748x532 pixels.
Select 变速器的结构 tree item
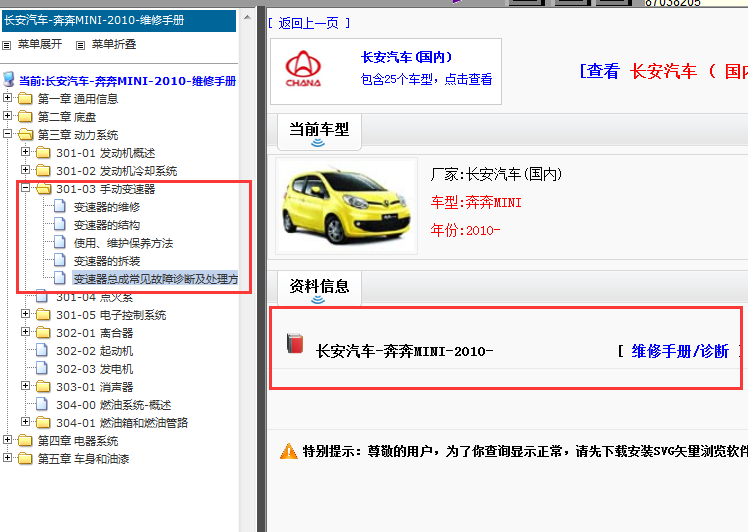(107, 225)
